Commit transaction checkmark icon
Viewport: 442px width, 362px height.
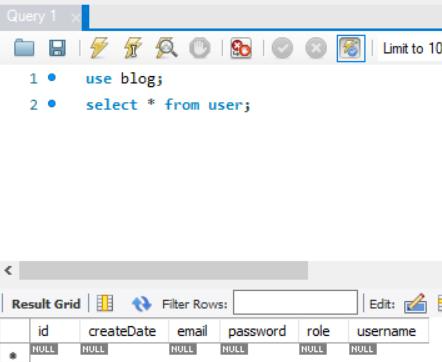[x=282, y=48]
